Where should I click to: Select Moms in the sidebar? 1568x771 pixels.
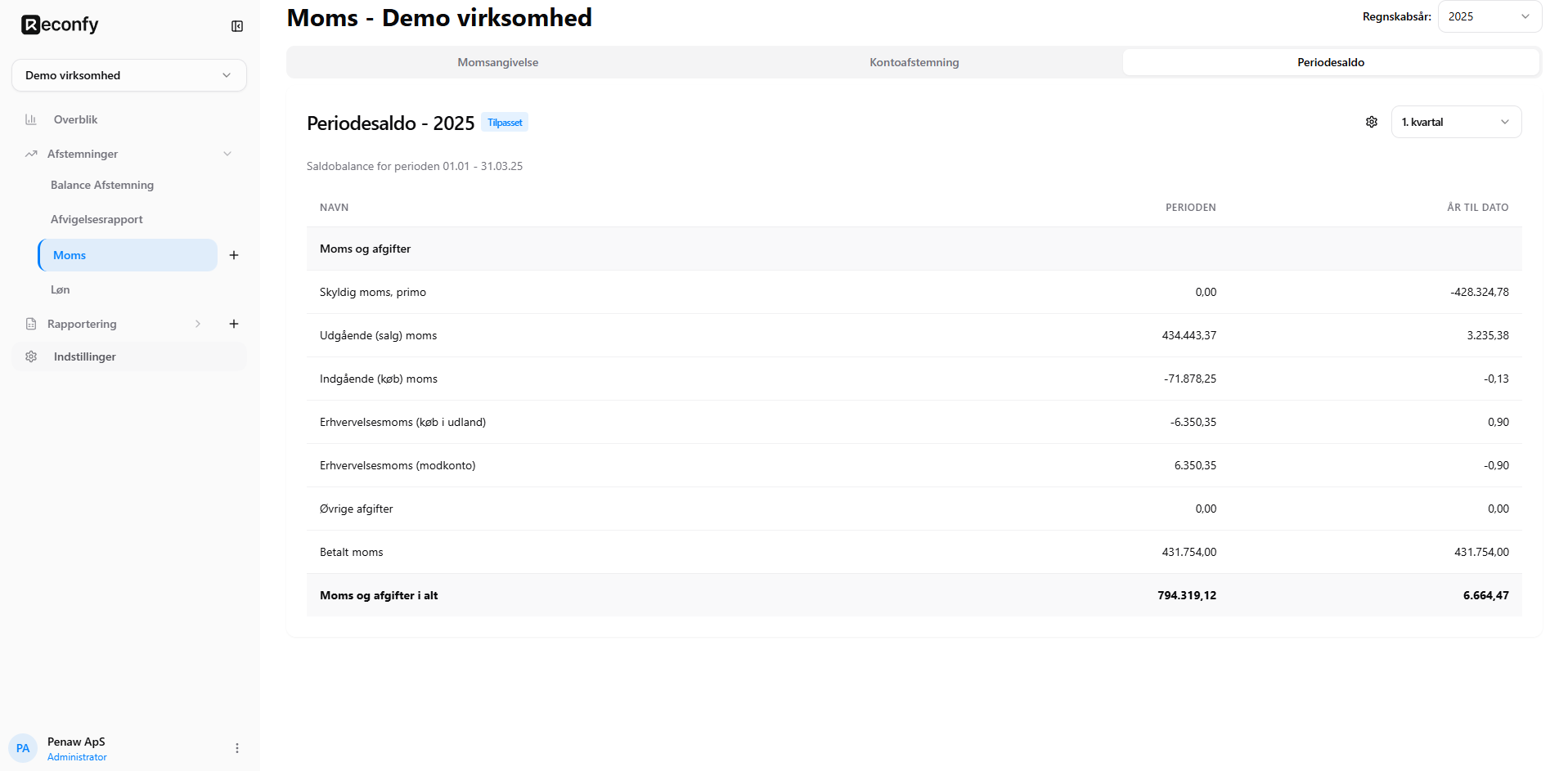coord(128,255)
